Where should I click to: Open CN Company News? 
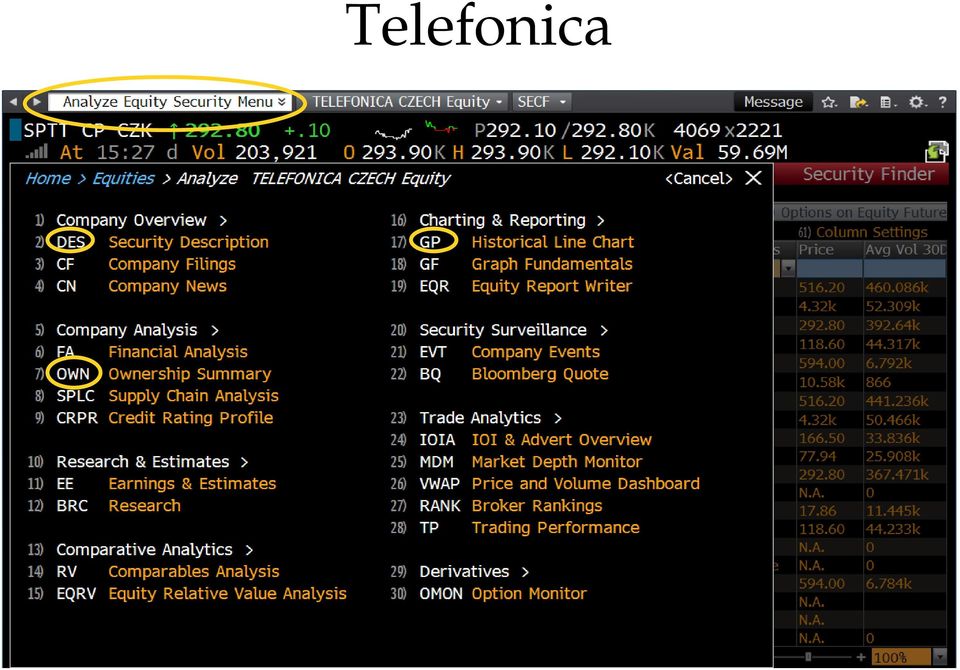point(141,286)
